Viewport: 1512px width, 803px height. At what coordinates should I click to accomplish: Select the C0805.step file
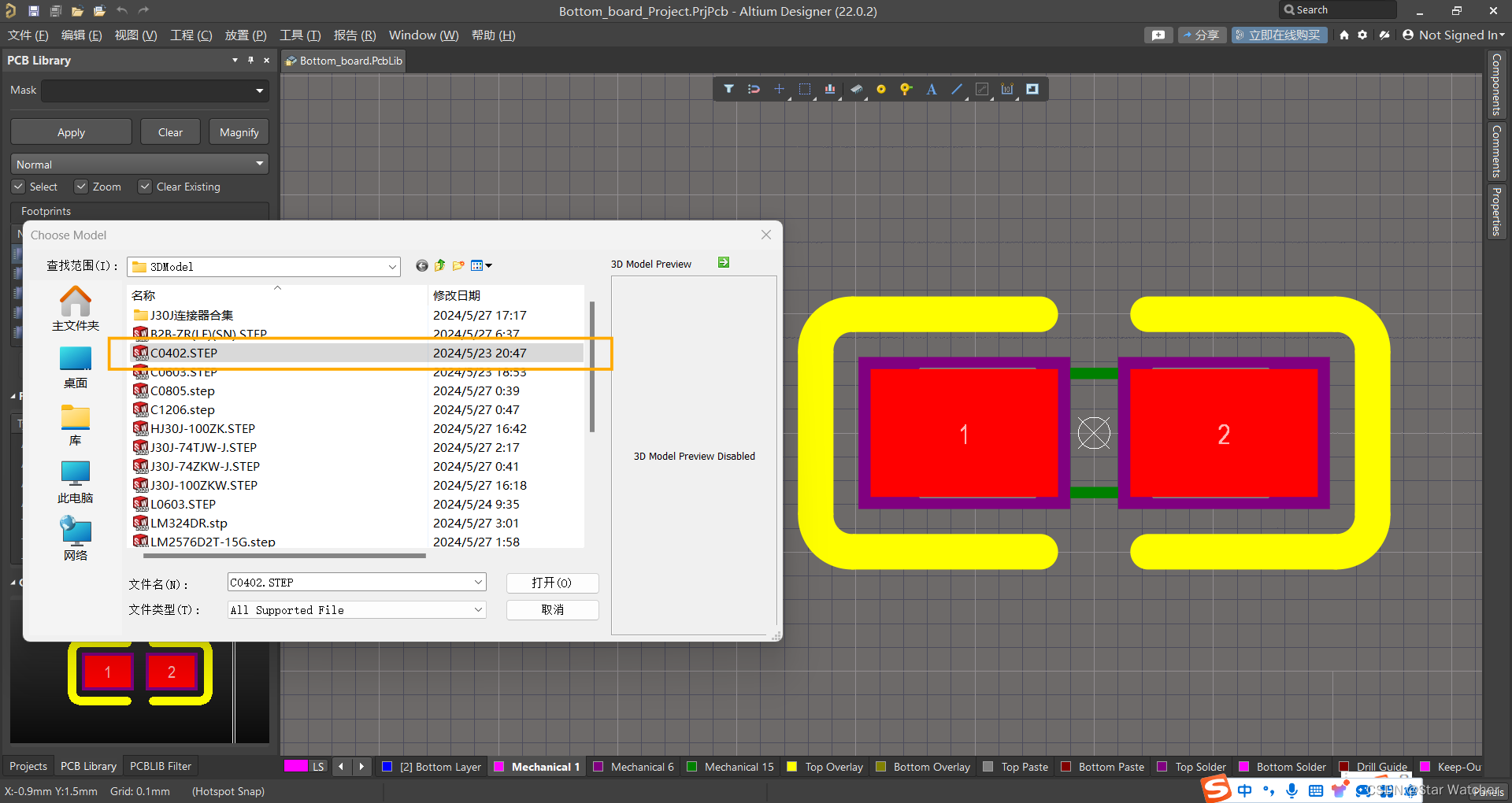(x=183, y=390)
